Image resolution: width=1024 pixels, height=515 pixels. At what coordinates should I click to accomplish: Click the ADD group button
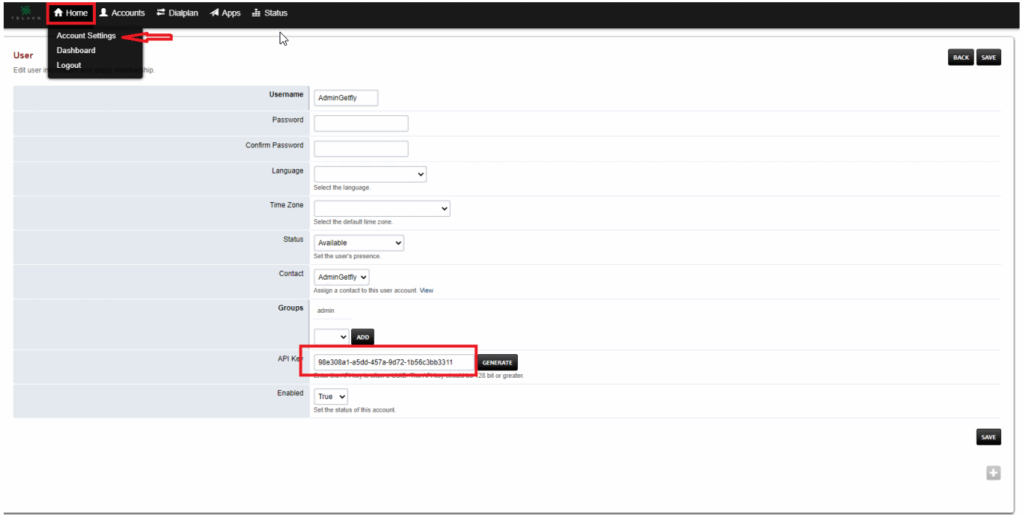tap(363, 337)
